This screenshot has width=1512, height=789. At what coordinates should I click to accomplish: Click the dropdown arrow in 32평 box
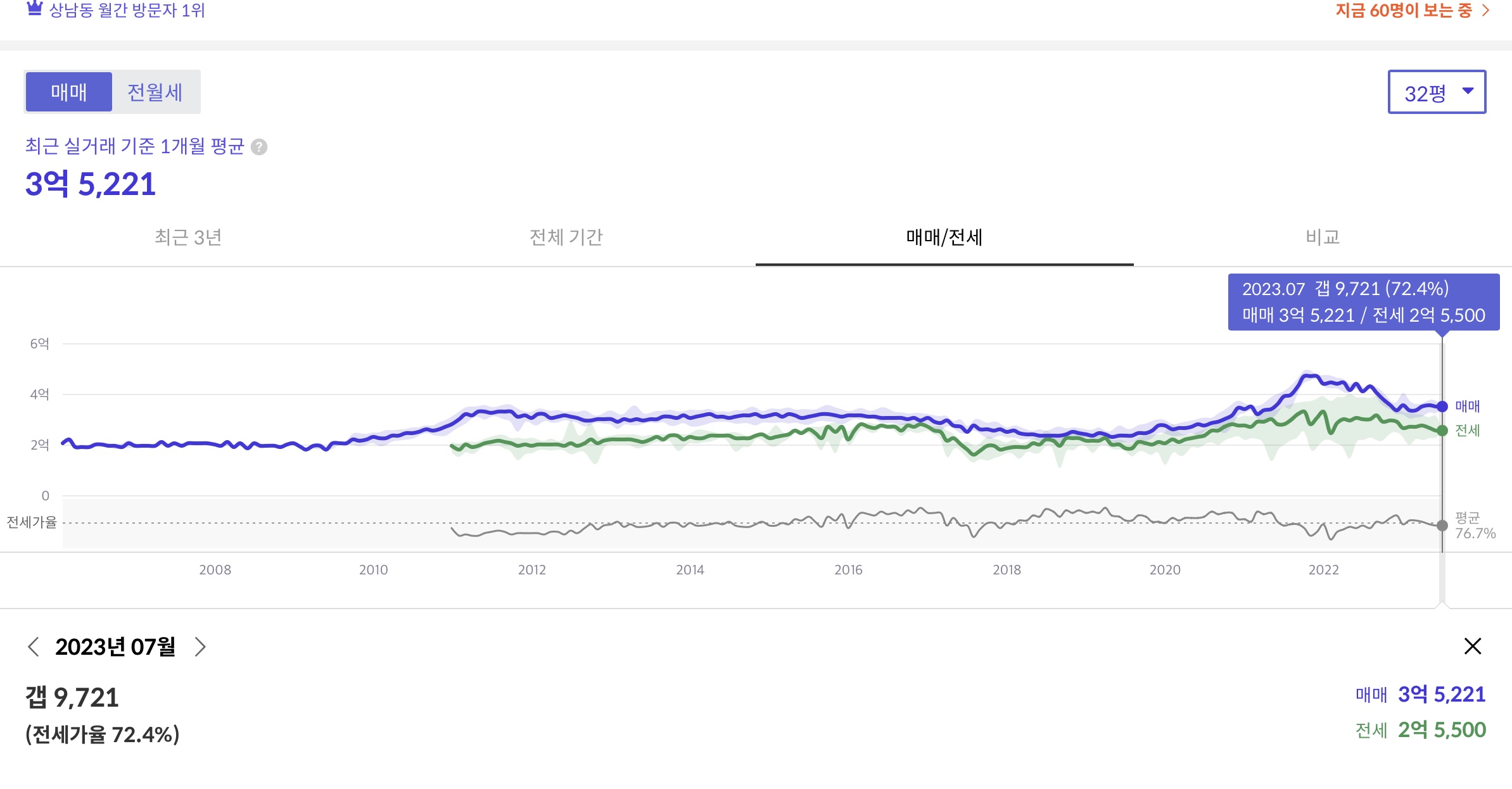(1468, 91)
